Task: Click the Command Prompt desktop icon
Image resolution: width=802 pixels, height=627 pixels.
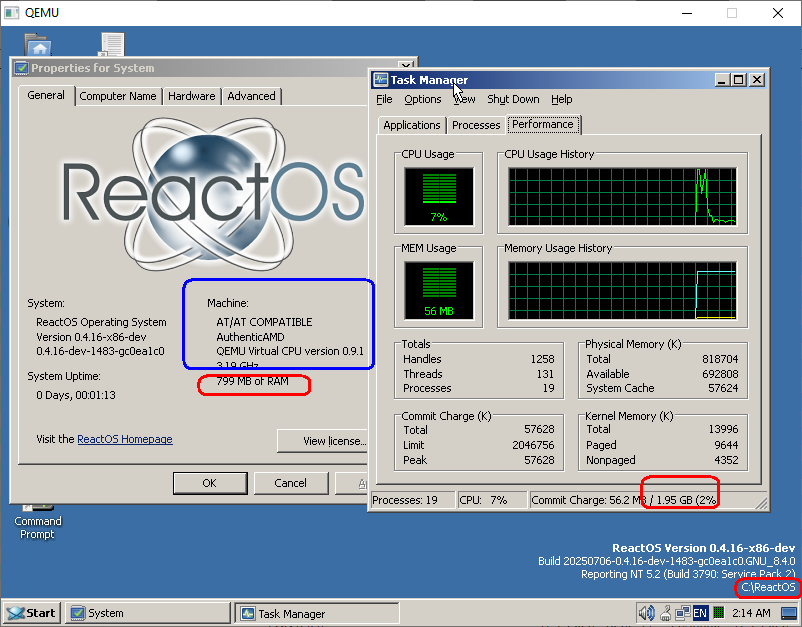Action: 37,524
